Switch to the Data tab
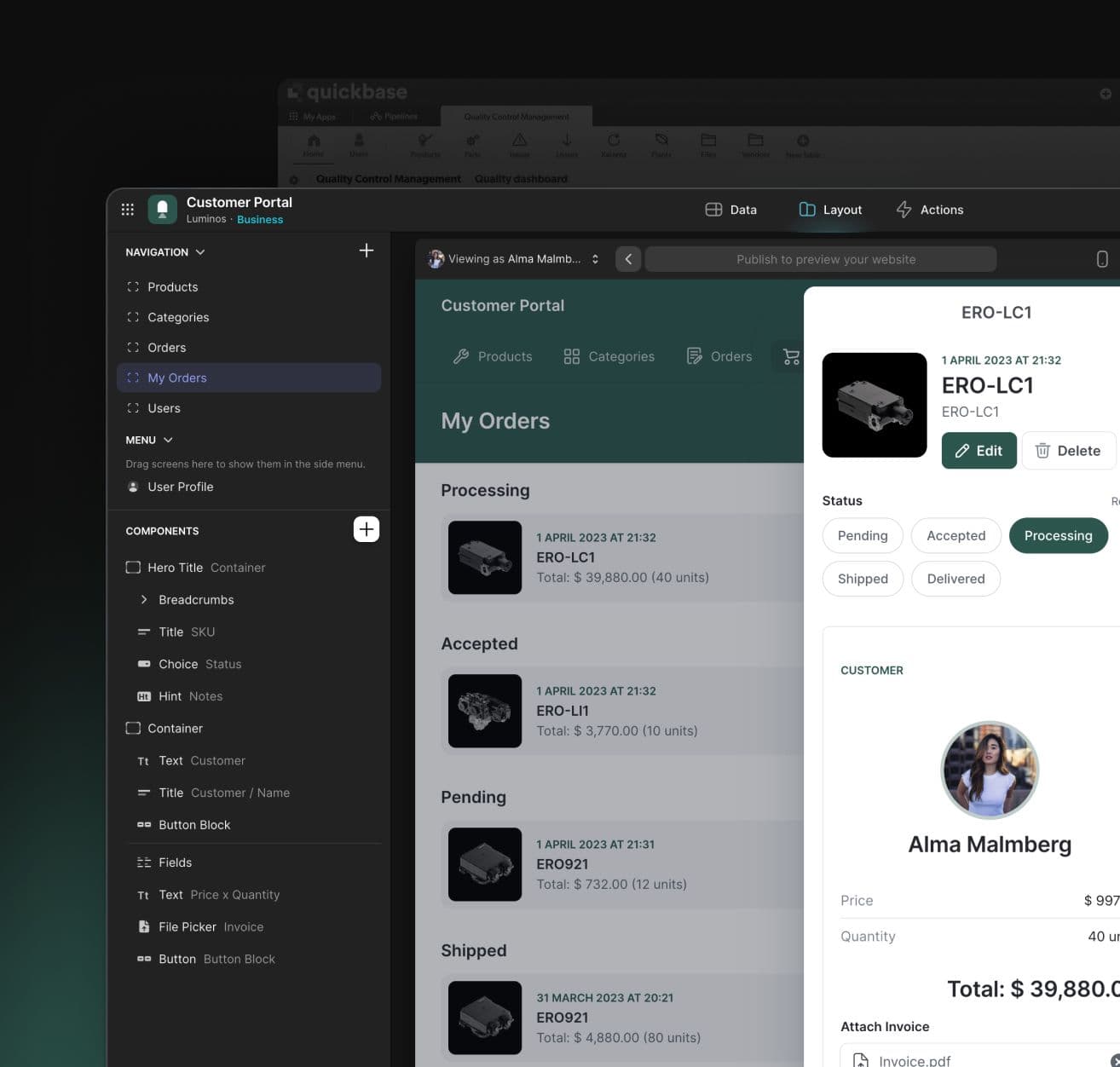This screenshot has width=1120, height=1067. pos(731,210)
